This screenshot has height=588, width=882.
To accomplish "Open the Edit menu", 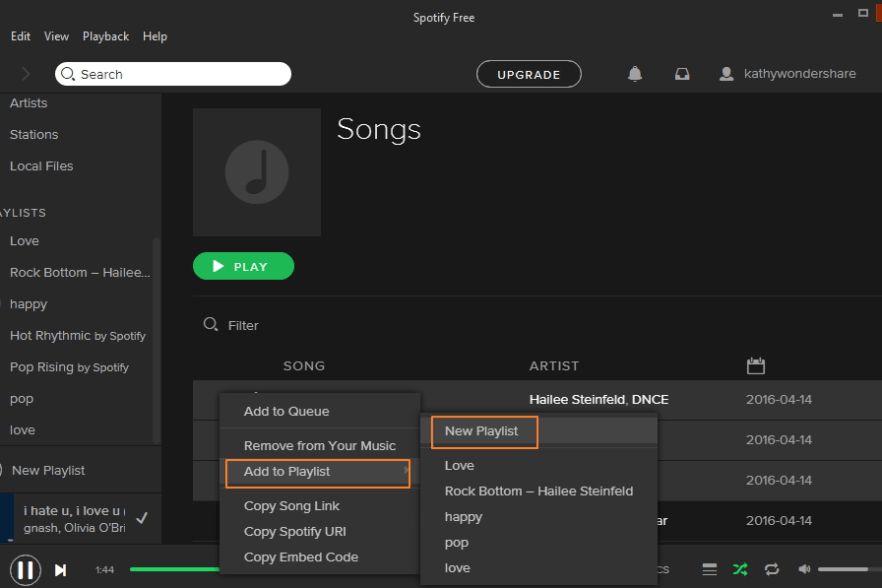I will tap(20, 37).
